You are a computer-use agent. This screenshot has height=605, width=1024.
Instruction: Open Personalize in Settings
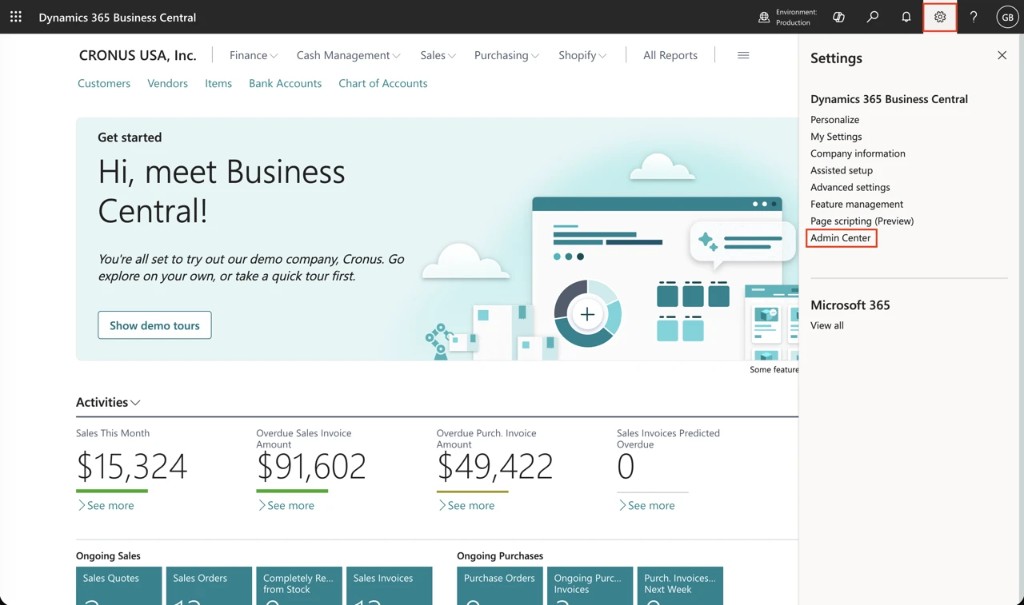pos(835,120)
